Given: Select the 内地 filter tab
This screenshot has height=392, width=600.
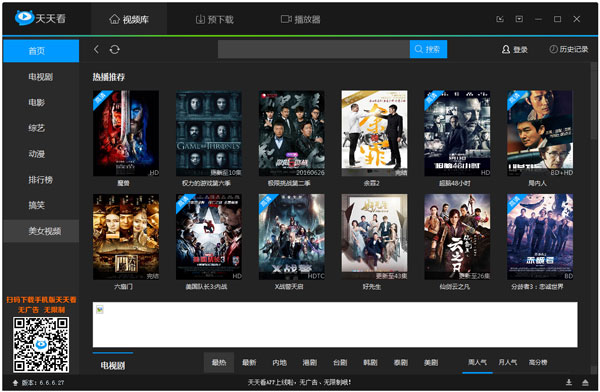Looking at the screenshot, I should point(279,363).
